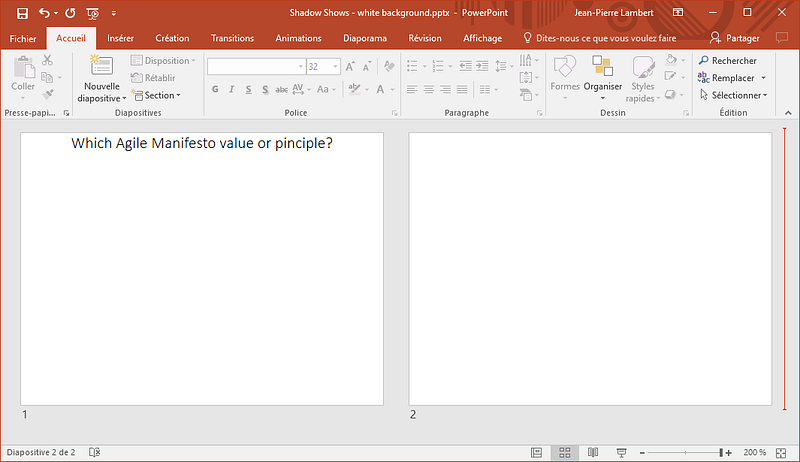Click the Partager share button

[735, 38]
